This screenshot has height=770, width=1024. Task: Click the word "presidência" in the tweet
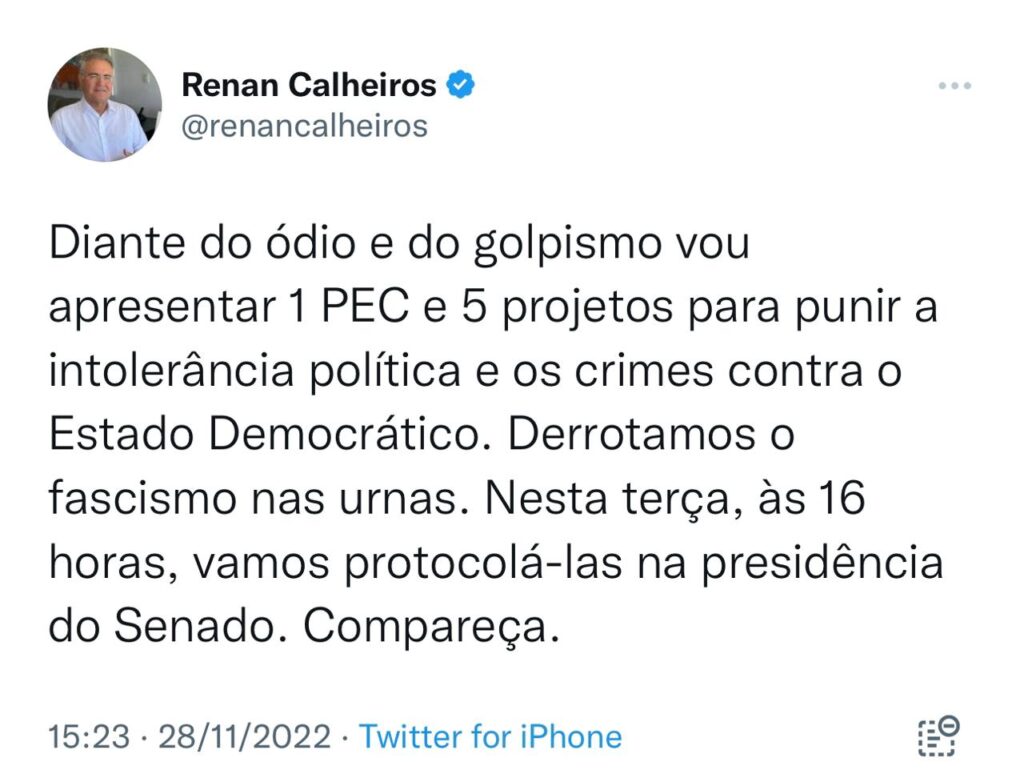(x=834, y=562)
